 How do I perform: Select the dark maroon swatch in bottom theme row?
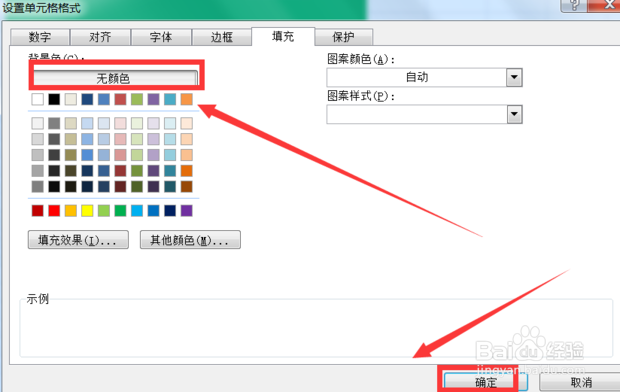pyautogui.click(x=120, y=186)
